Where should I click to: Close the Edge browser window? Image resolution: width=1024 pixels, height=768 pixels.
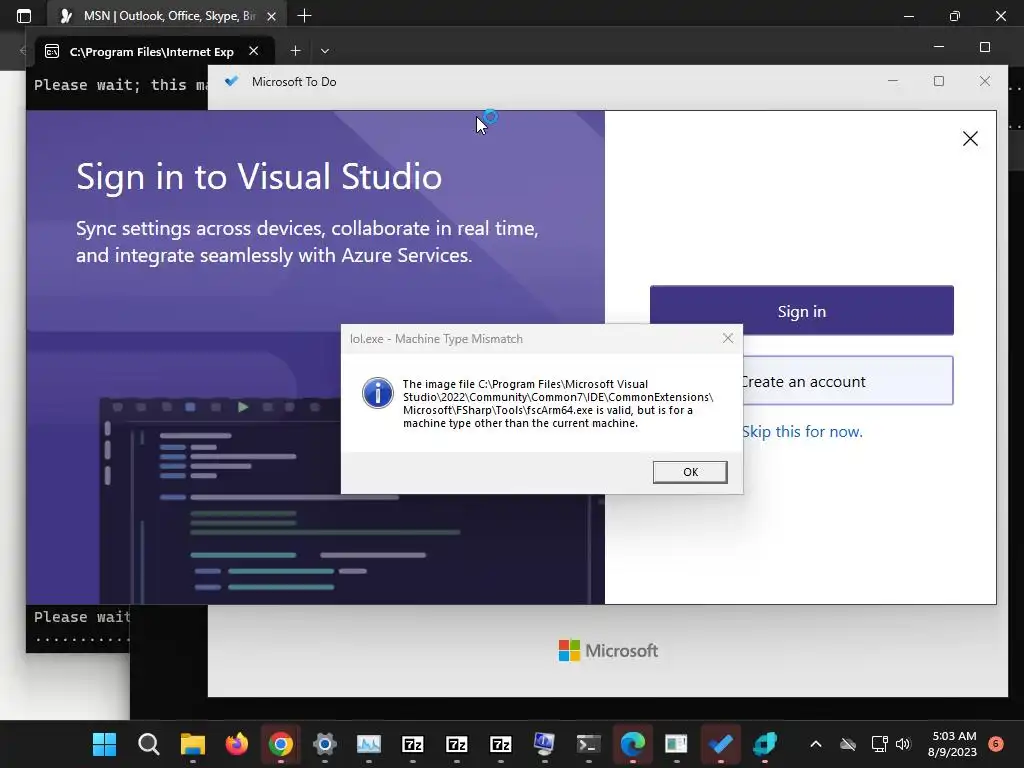coord(1000,16)
